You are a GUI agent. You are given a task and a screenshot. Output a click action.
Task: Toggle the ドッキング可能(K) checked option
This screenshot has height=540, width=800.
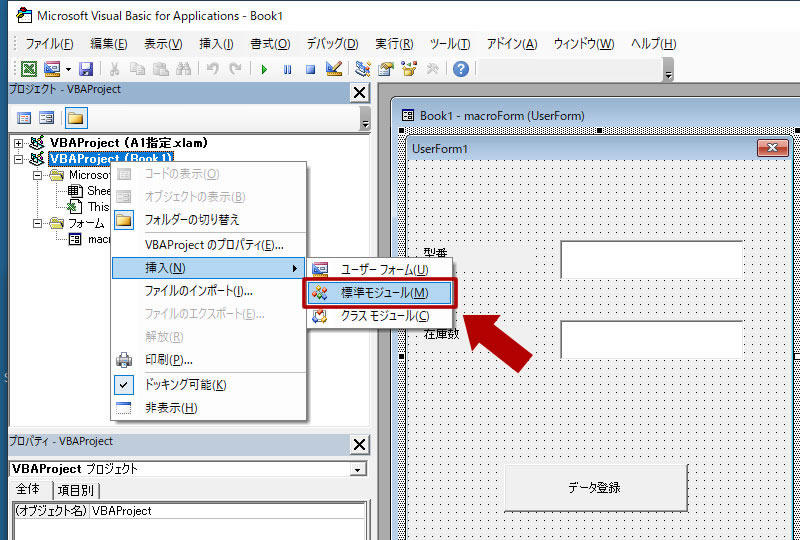pos(208,385)
